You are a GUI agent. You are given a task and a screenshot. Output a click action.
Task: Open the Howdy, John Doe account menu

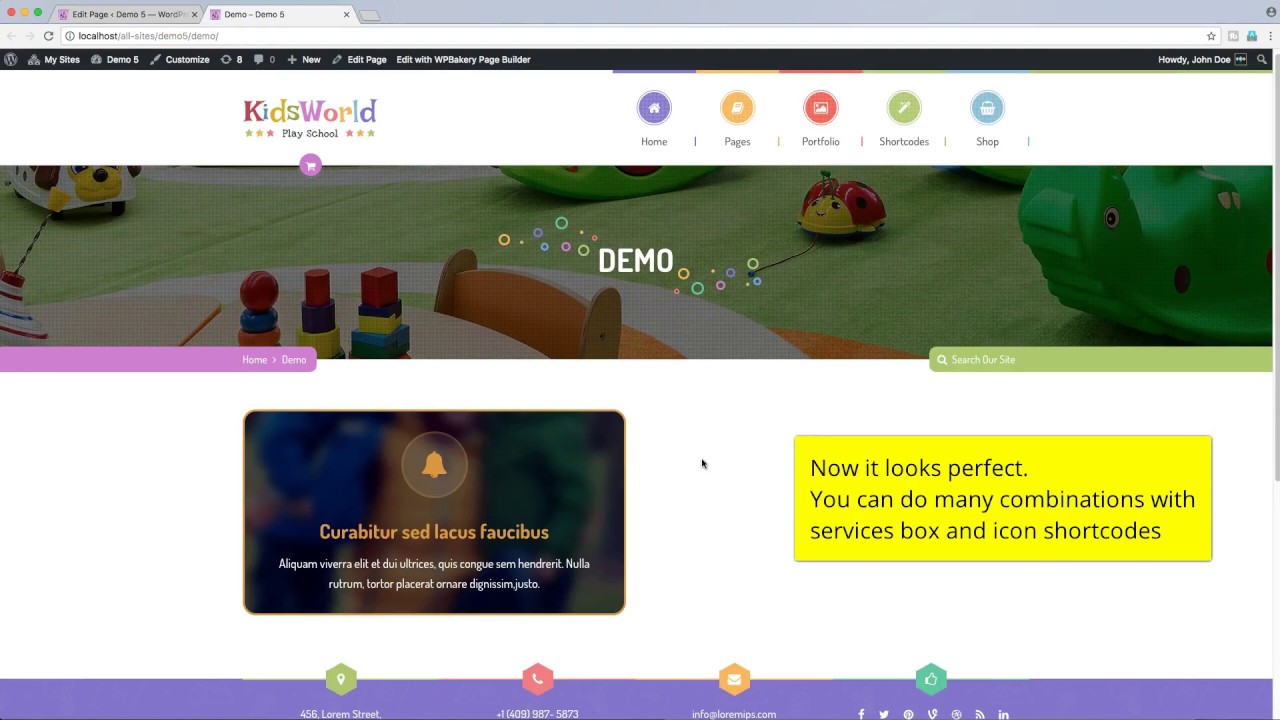click(x=1202, y=59)
